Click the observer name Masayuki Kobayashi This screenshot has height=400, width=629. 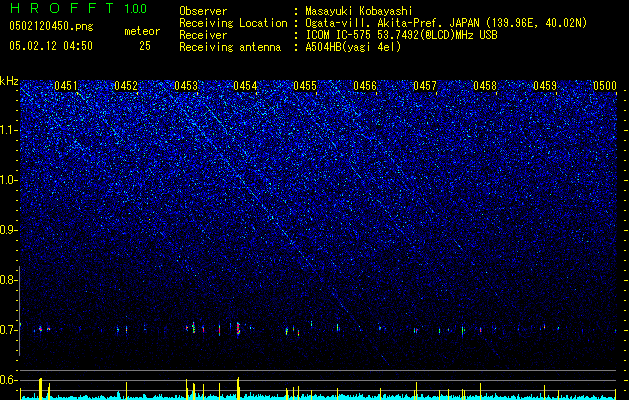pyautogui.click(x=358, y=11)
